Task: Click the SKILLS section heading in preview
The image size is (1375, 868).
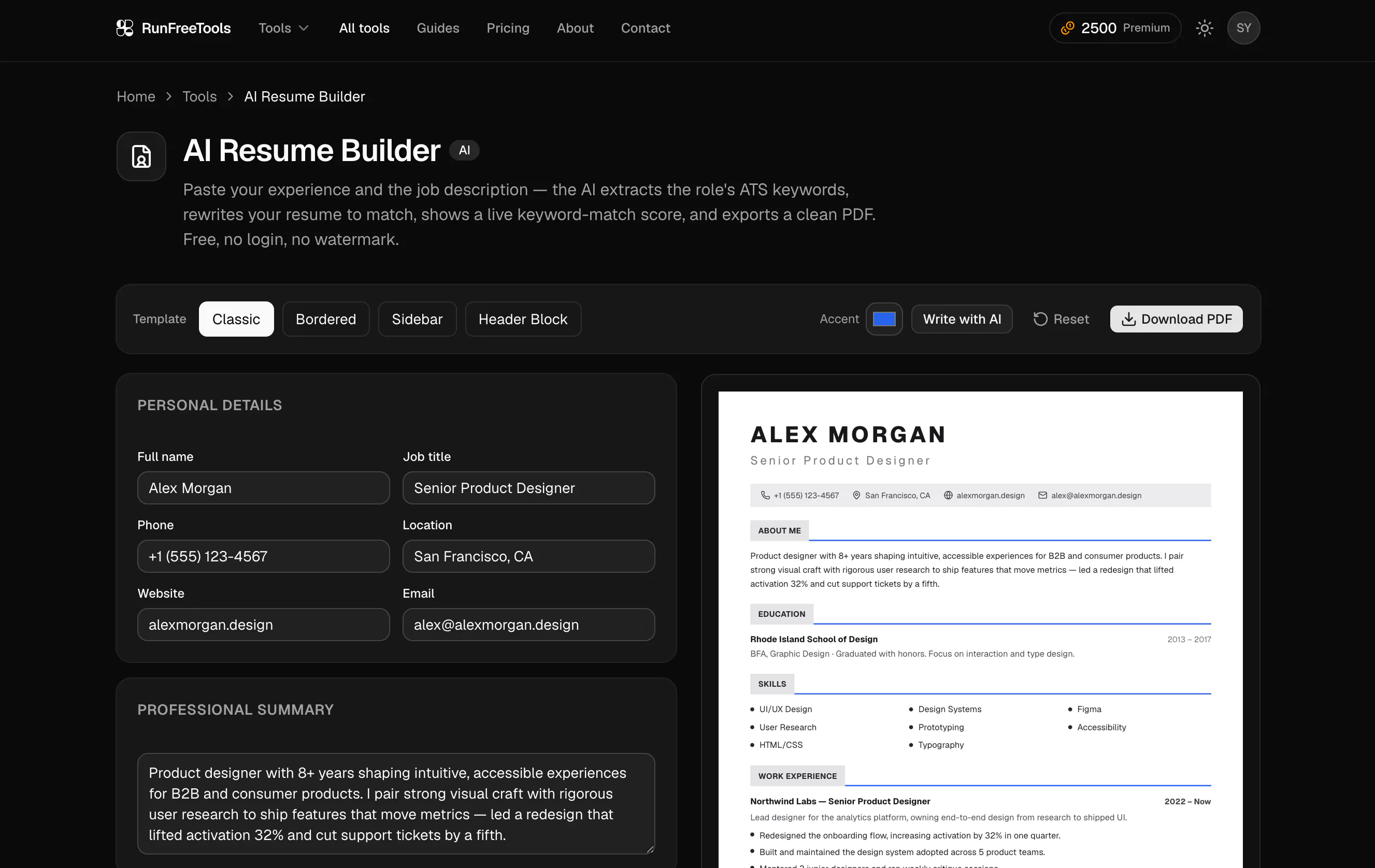Action: click(x=772, y=684)
